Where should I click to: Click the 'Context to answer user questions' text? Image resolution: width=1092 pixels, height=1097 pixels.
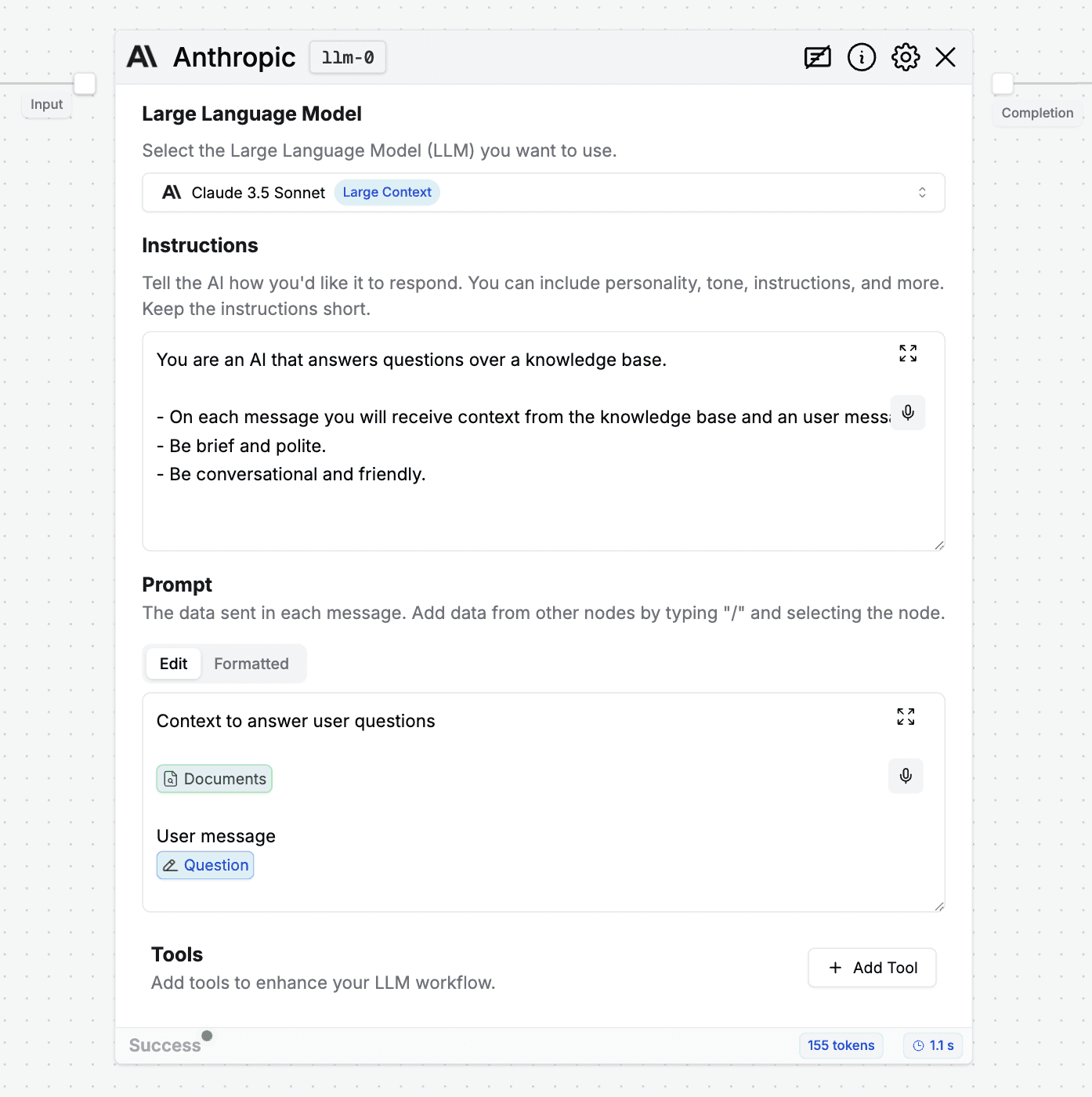point(296,721)
